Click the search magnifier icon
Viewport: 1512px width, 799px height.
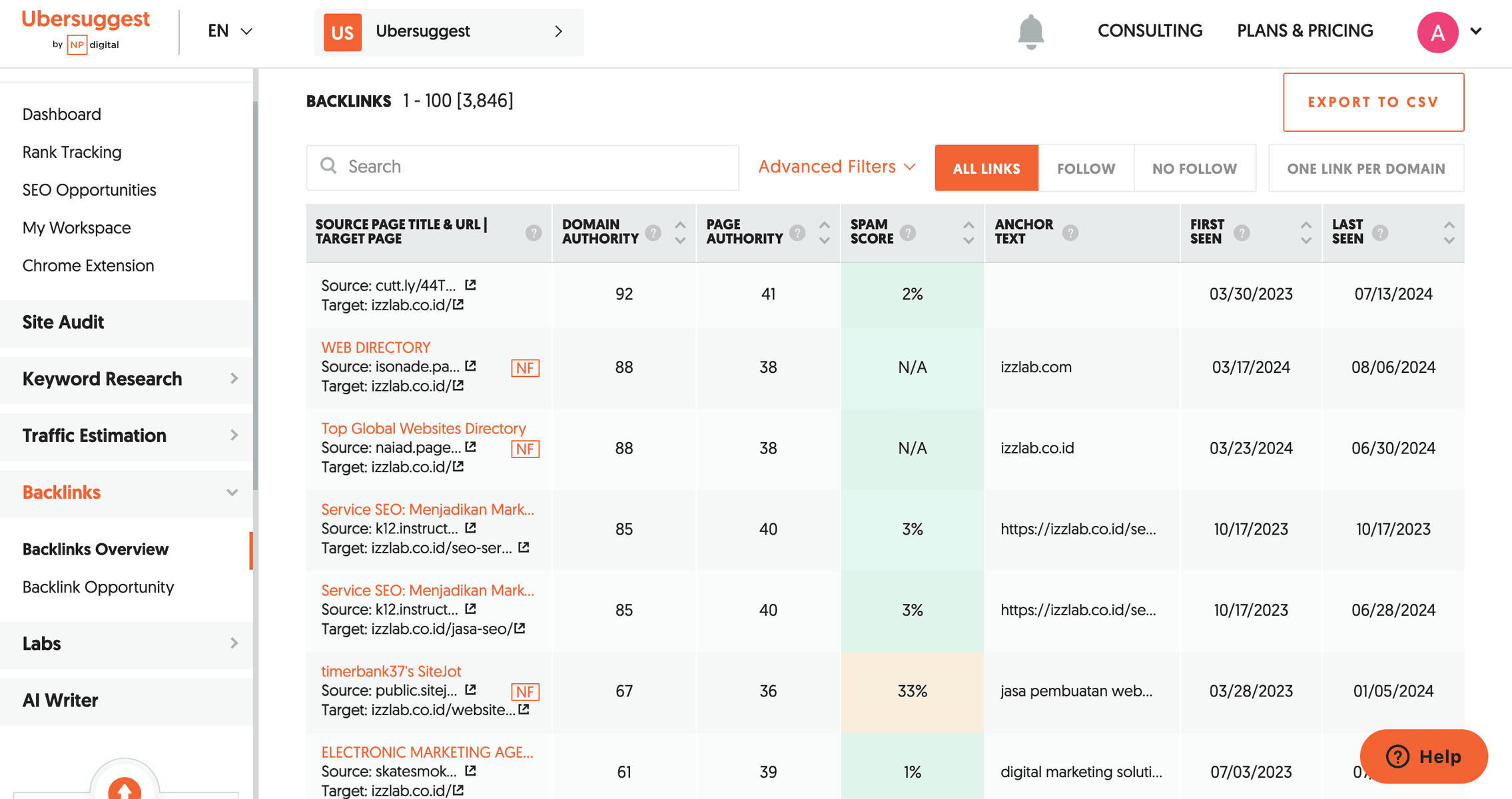pos(328,166)
